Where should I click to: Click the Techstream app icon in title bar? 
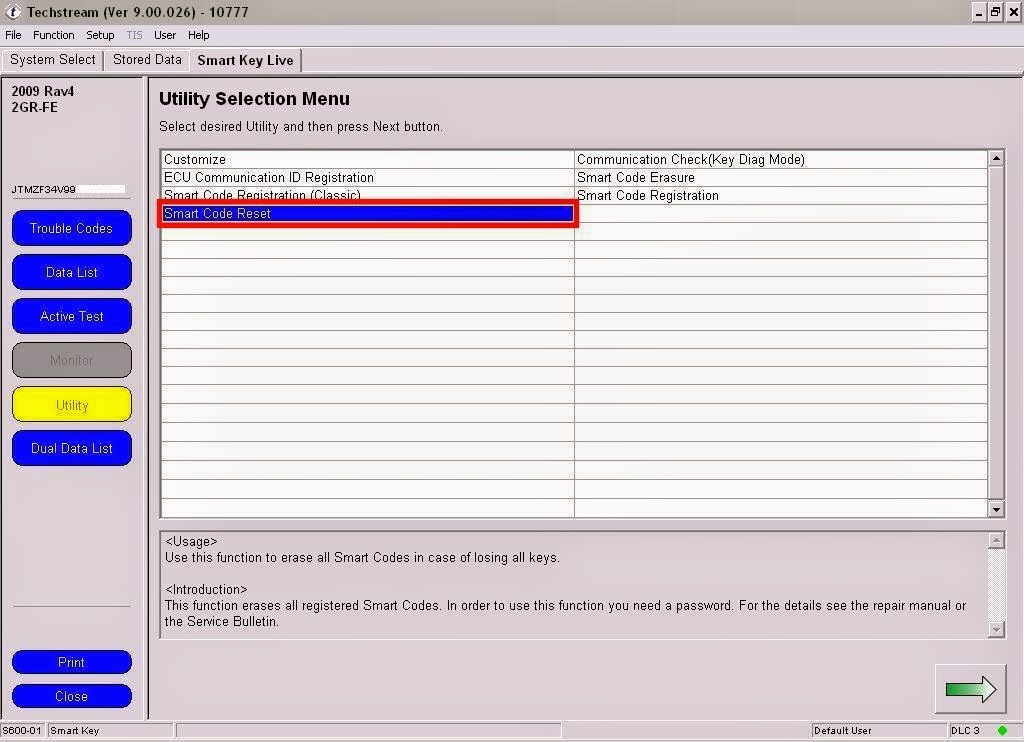13,12
